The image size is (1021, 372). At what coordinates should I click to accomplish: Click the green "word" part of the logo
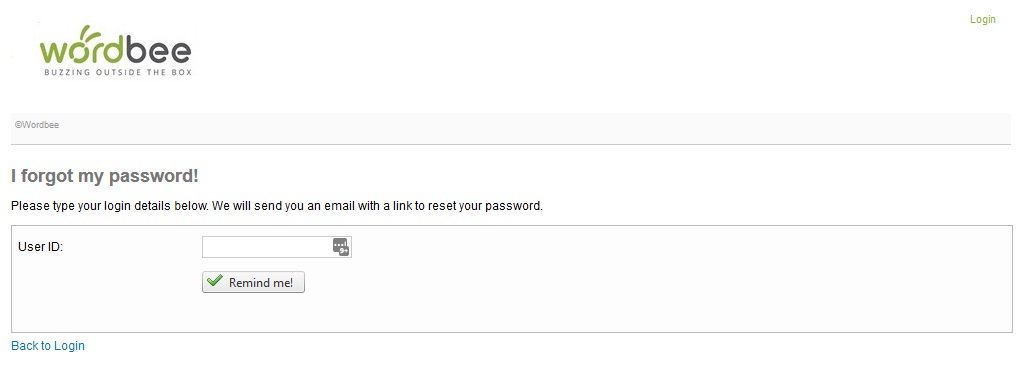pyautogui.click(x=79, y=51)
